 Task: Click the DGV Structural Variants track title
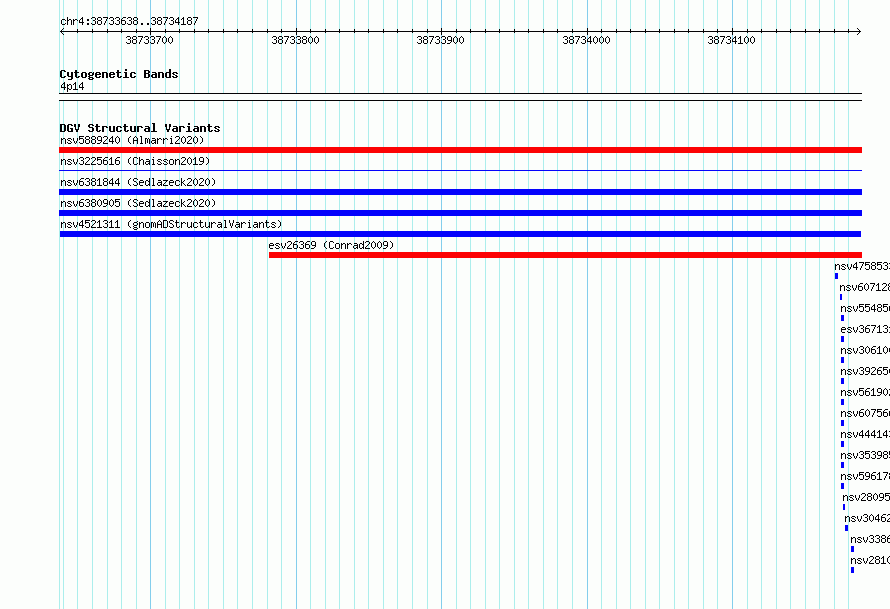pos(140,128)
